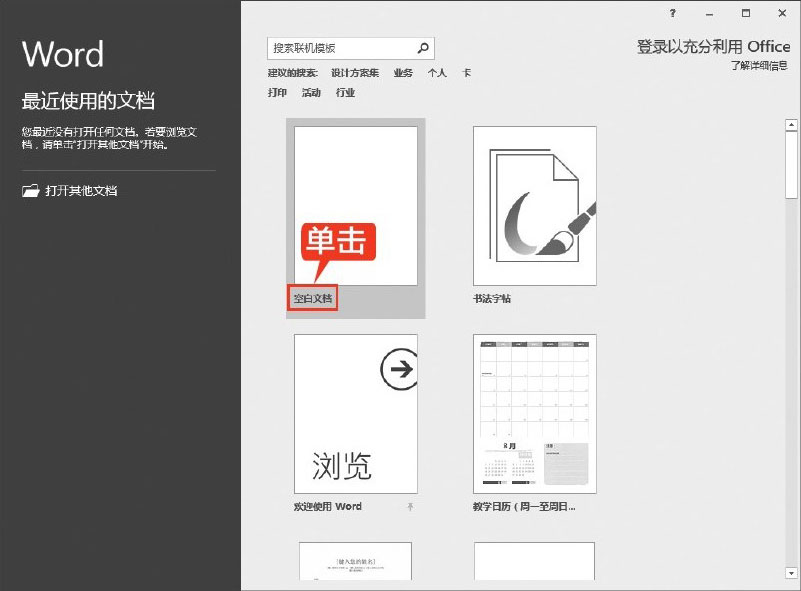Image resolution: width=801 pixels, height=591 pixels.
Task: Maximize the Word window
Action: [746, 13]
